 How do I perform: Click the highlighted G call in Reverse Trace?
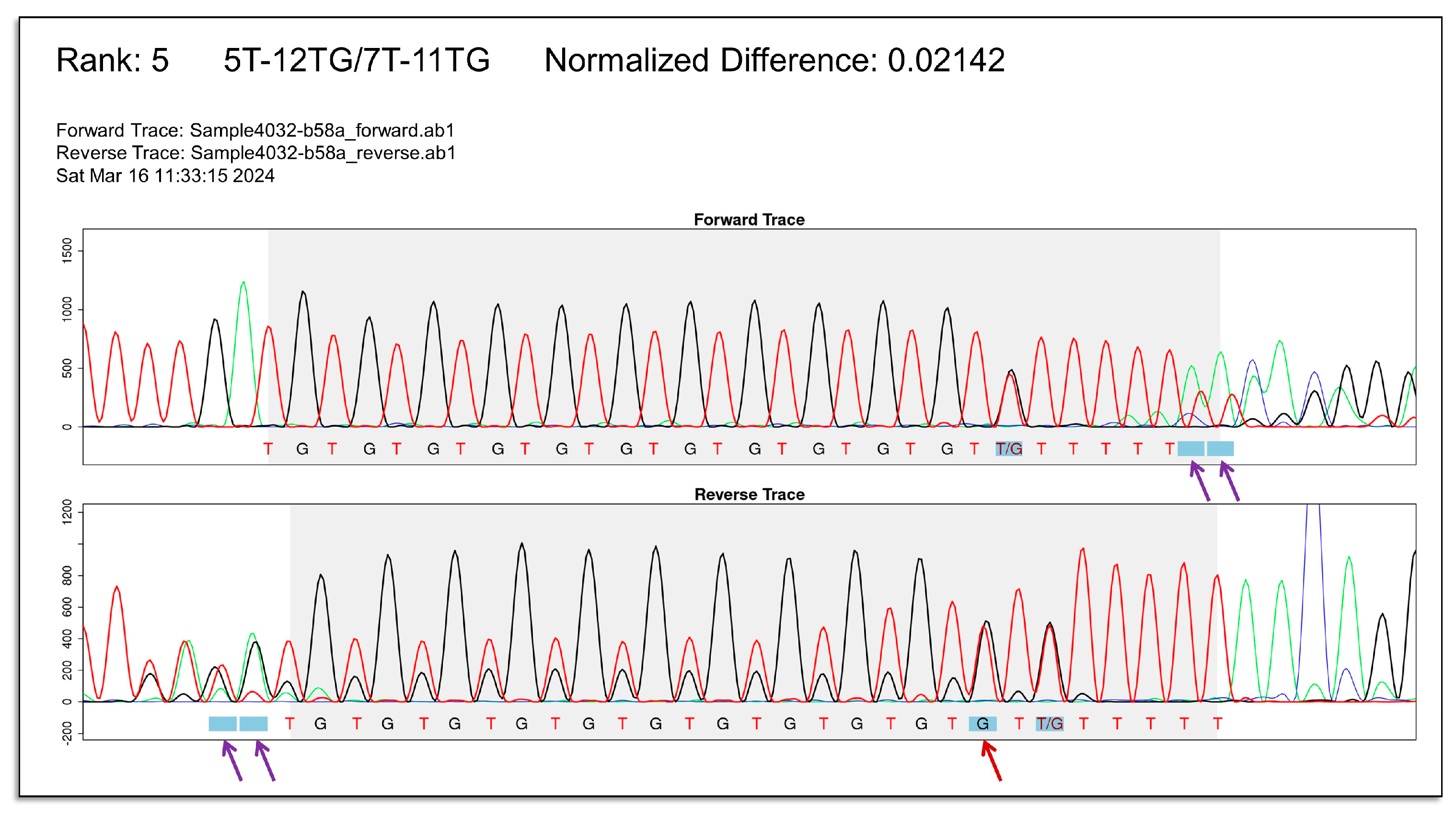[982, 724]
